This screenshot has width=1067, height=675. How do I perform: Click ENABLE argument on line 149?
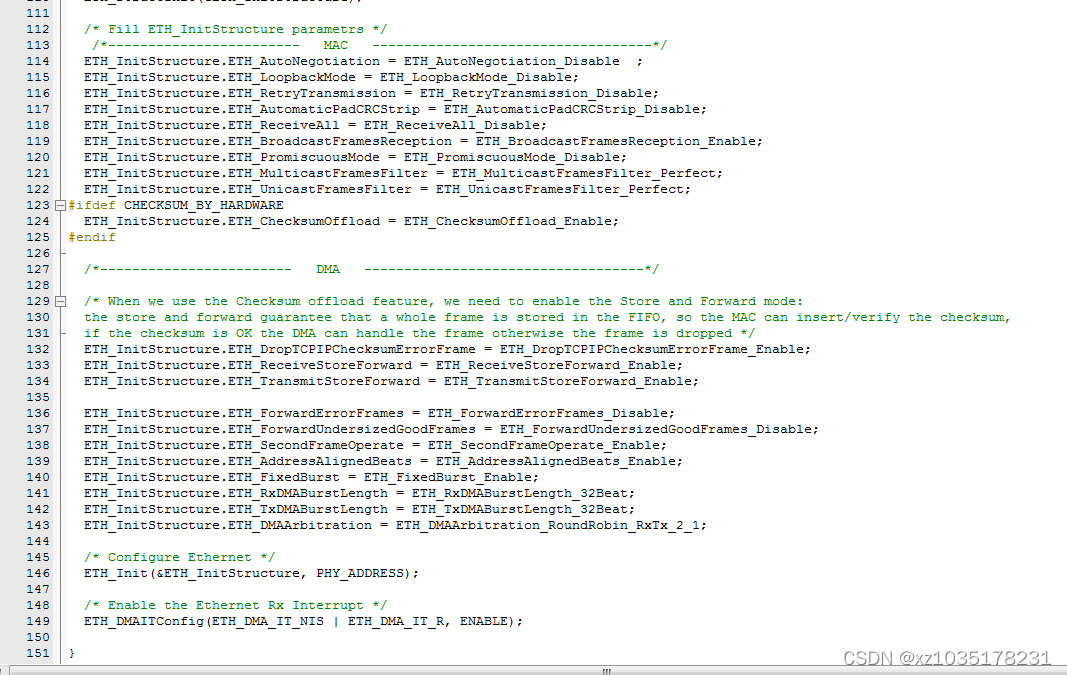tap(483, 621)
